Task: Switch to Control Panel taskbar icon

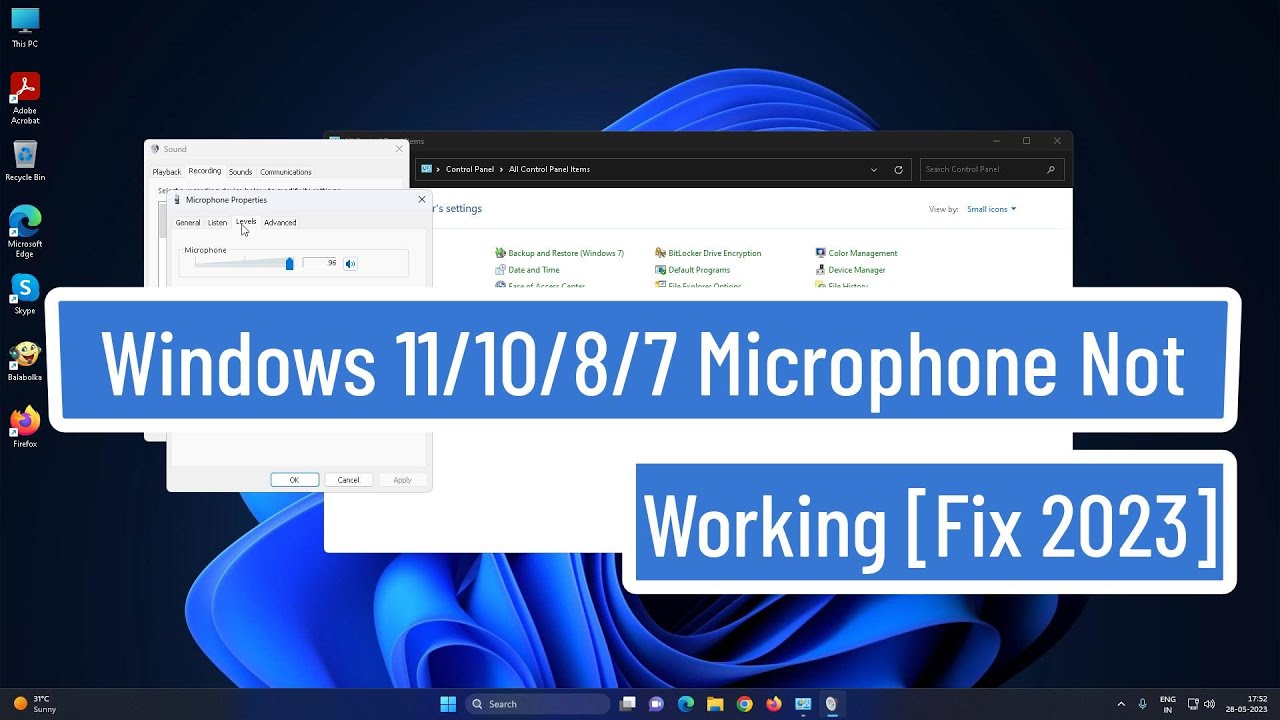Action: (x=802, y=704)
